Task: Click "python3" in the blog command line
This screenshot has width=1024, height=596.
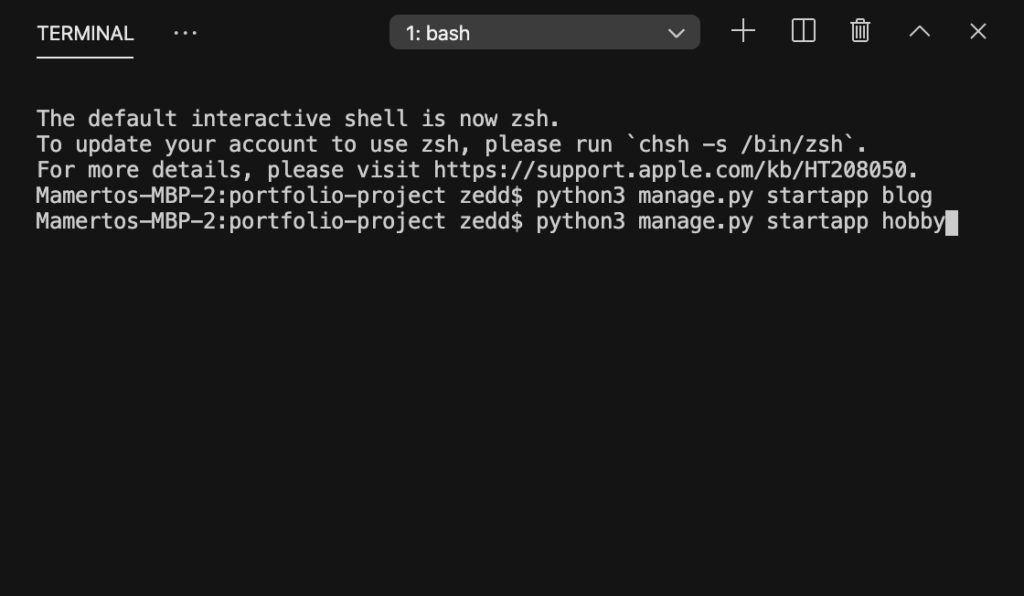Action: tap(581, 196)
